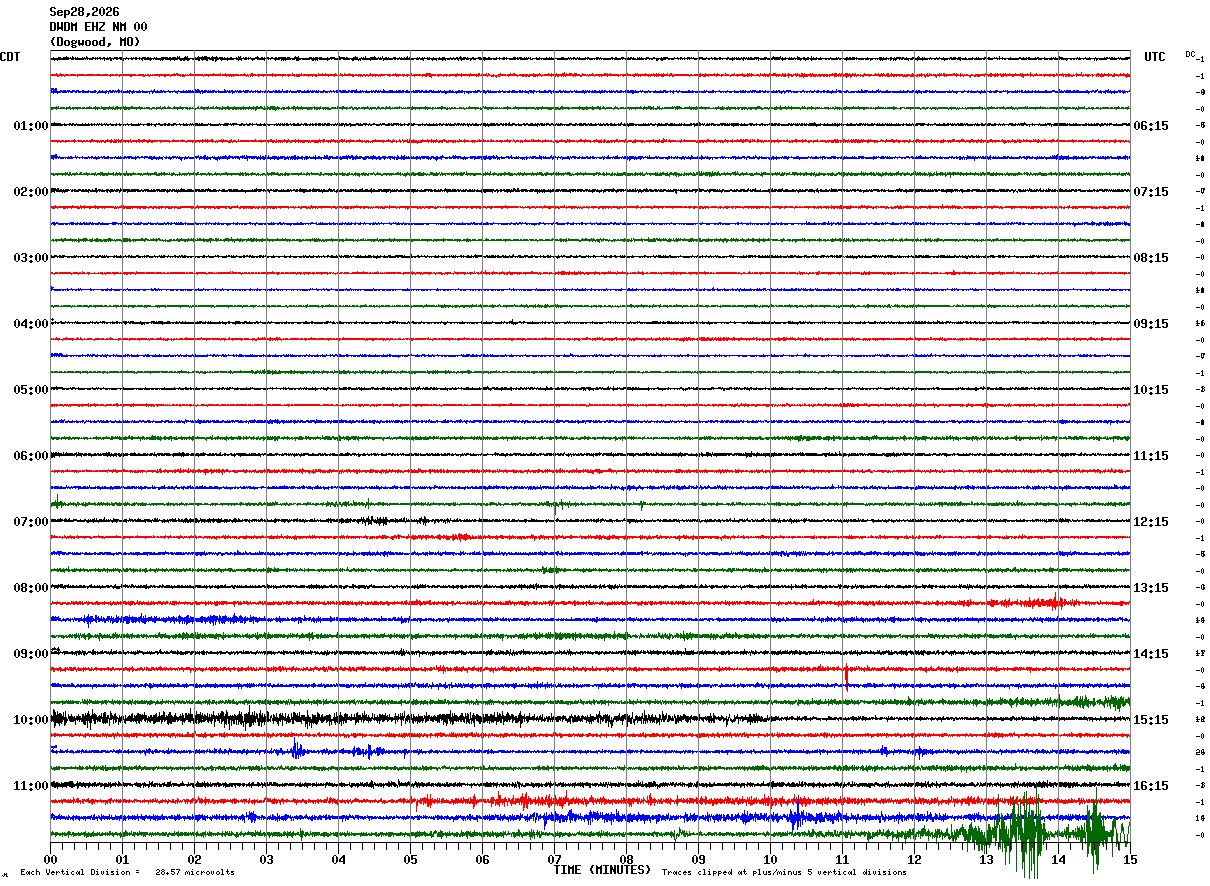Click the 15 minute axis tick label
Image resolution: width=1210 pixels, height=886 pixels.
coord(1130,859)
